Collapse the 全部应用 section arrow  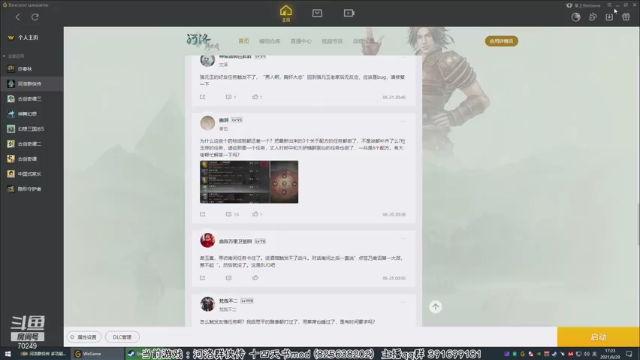[4, 56]
